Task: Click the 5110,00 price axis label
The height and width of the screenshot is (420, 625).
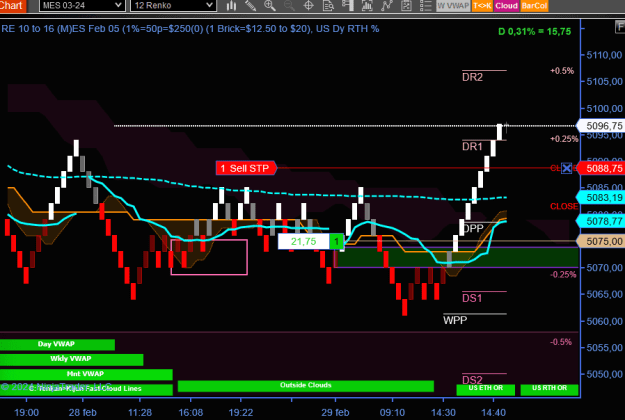Action: click(x=604, y=55)
